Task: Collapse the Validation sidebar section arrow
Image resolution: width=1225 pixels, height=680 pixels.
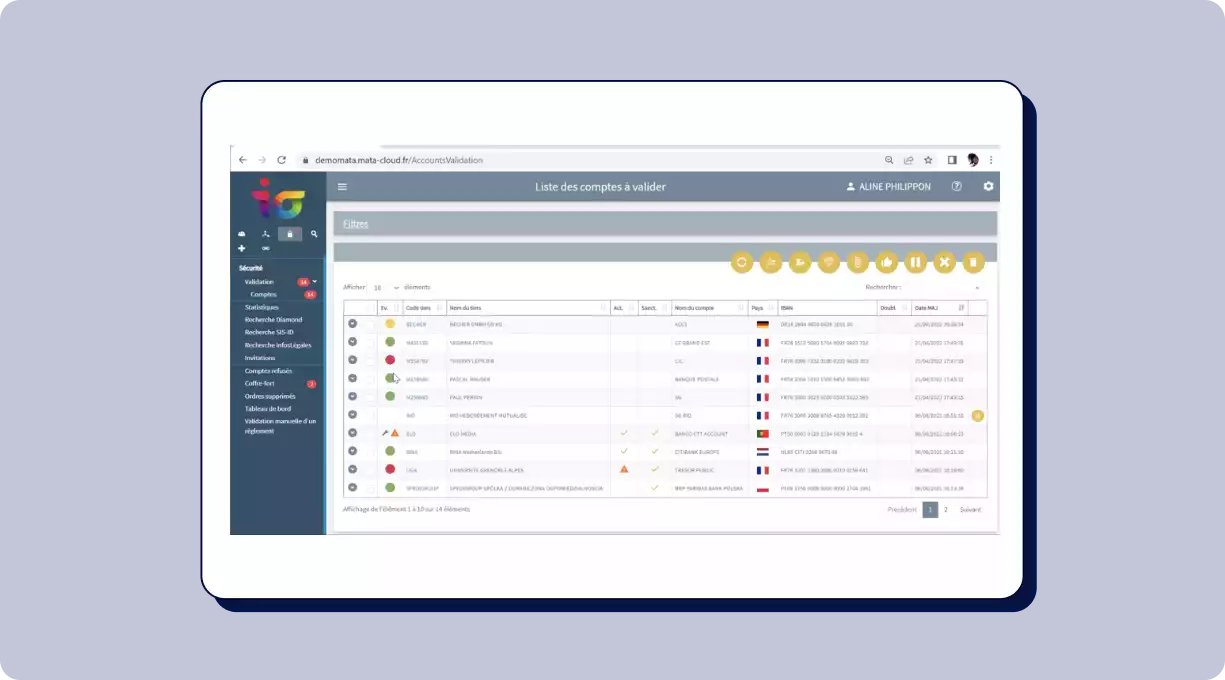Action: point(315,282)
